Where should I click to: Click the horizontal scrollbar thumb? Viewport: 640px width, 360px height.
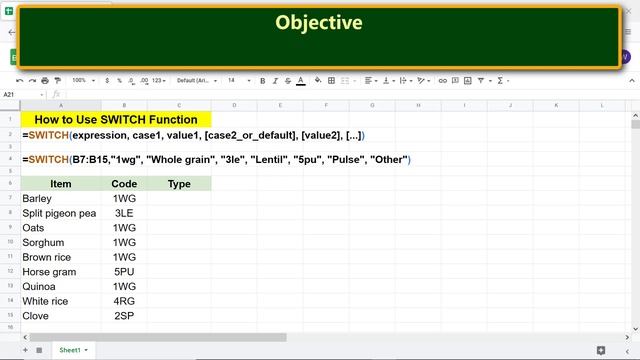pos(158,337)
